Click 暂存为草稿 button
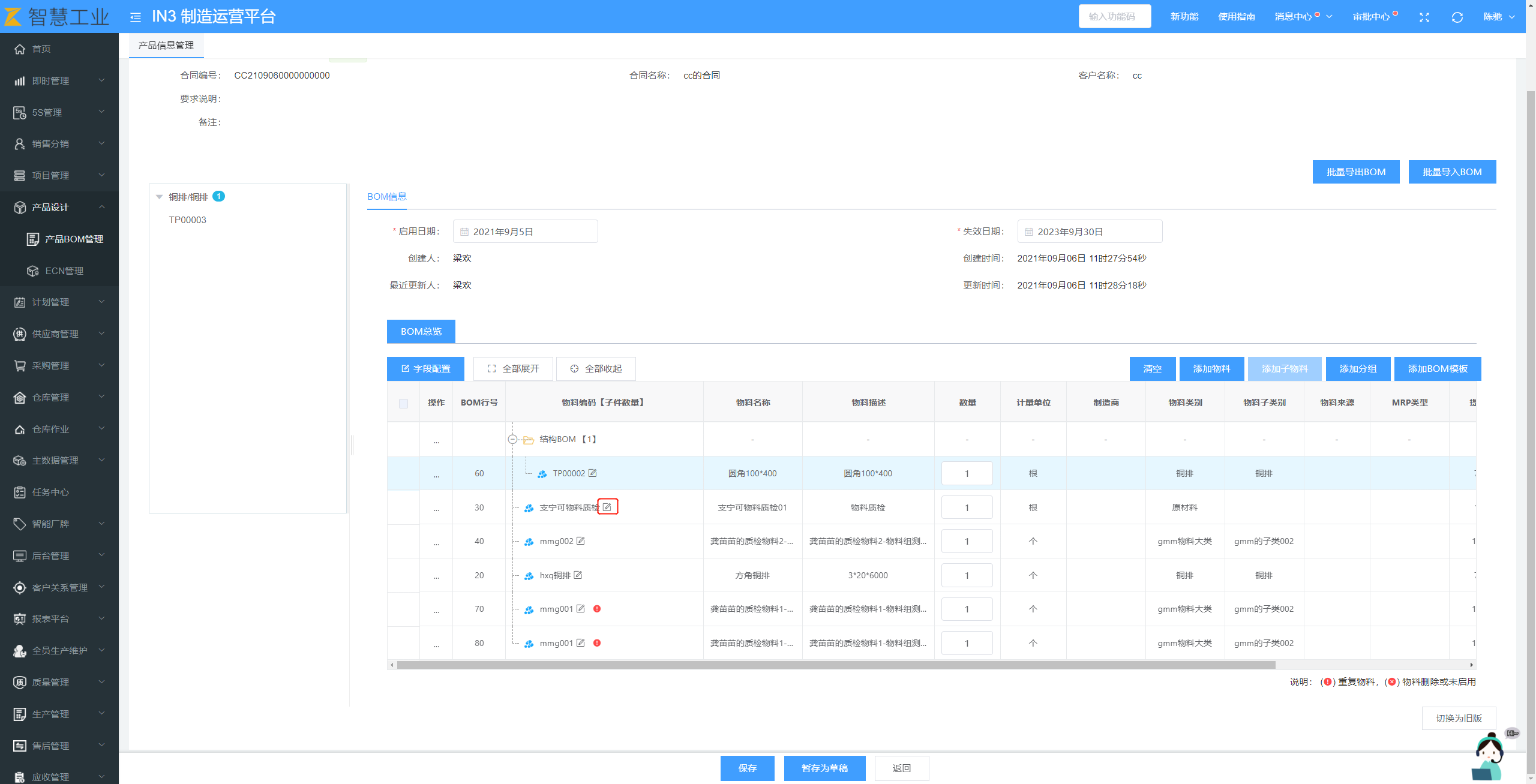Image resolution: width=1536 pixels, height=784 pixels. coord(824,768)
